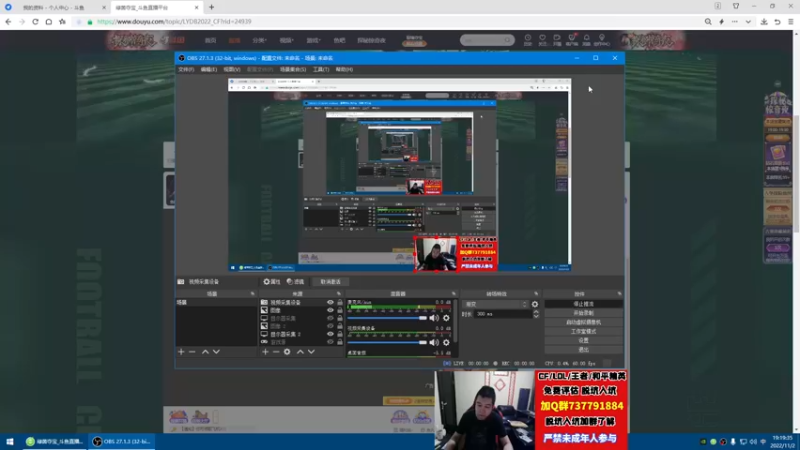Screen dimensions: 800x450
Task: Hide the 视频采集设备 source via its eye icon
Action: coord(330,303)
